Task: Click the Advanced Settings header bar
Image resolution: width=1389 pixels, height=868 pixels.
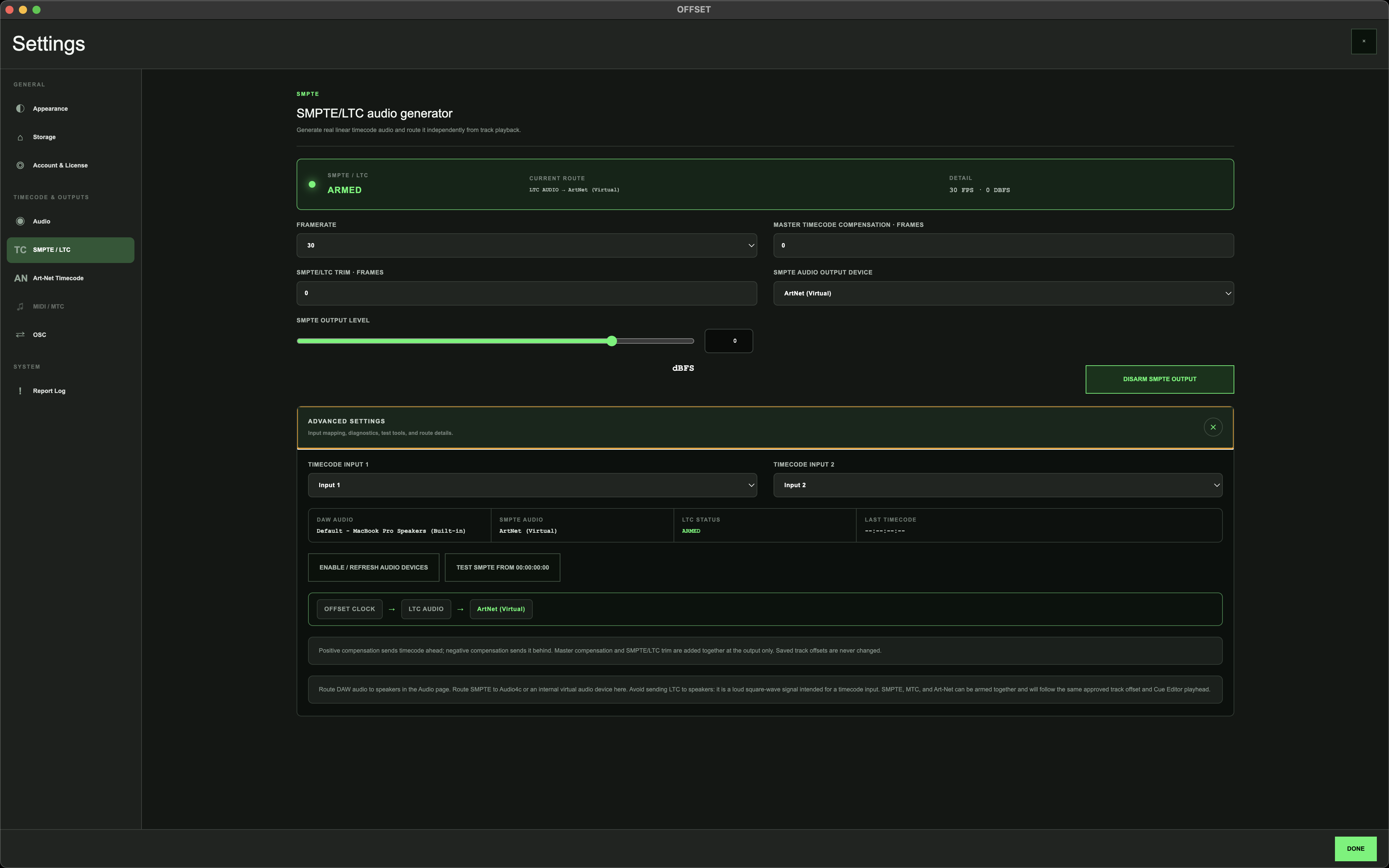Action: 765,427
